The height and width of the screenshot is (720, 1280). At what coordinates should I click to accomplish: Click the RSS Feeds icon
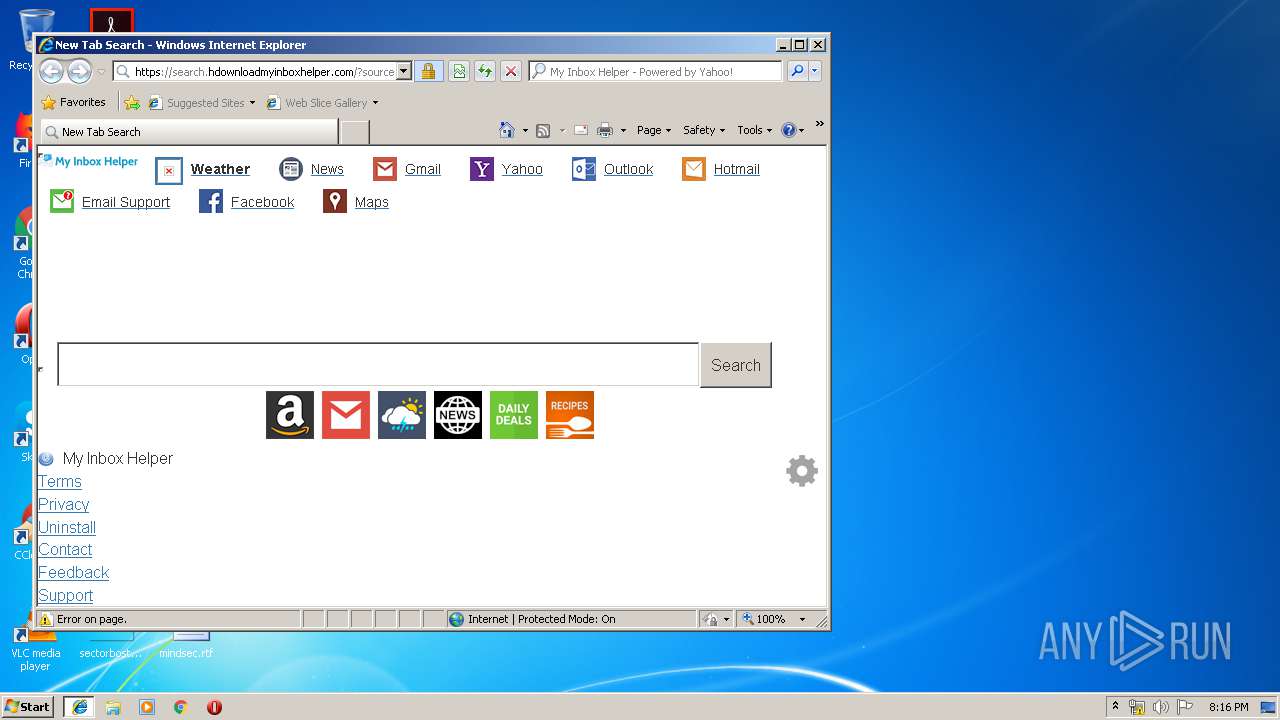[x=543, y=130]
